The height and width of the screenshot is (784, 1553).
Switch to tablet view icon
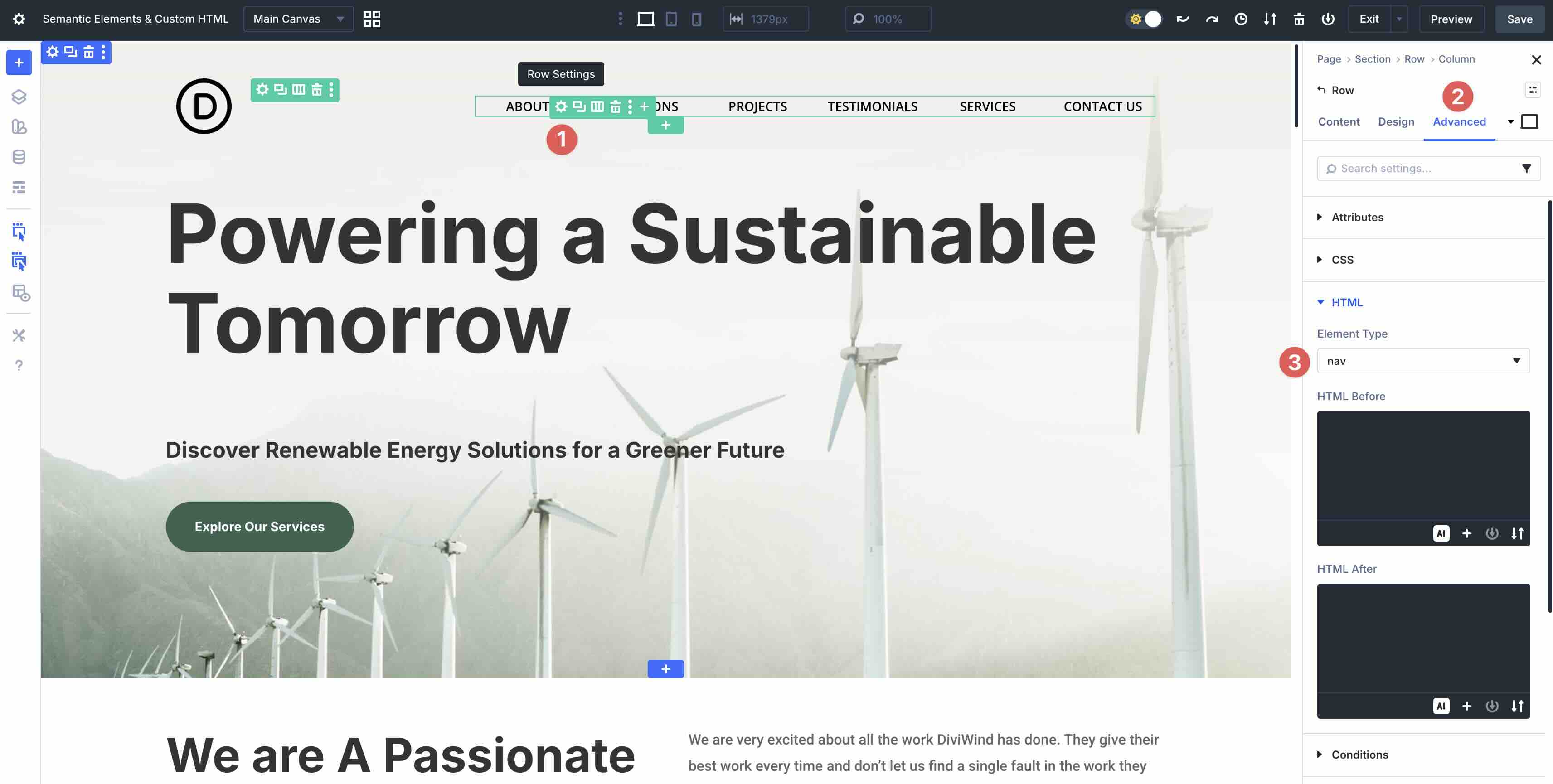tap(671, 19)
